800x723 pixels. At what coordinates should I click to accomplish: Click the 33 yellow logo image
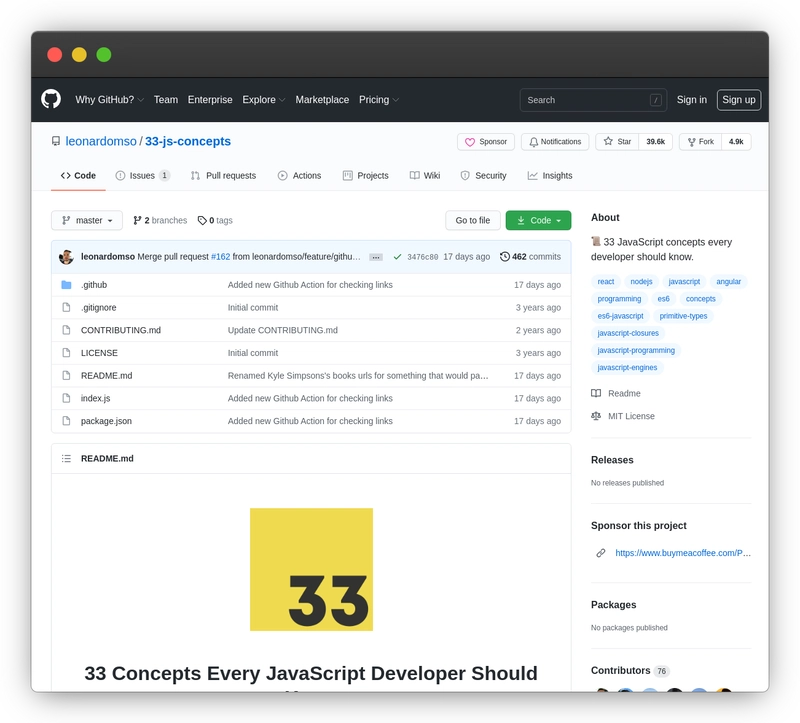coord(311,569)
